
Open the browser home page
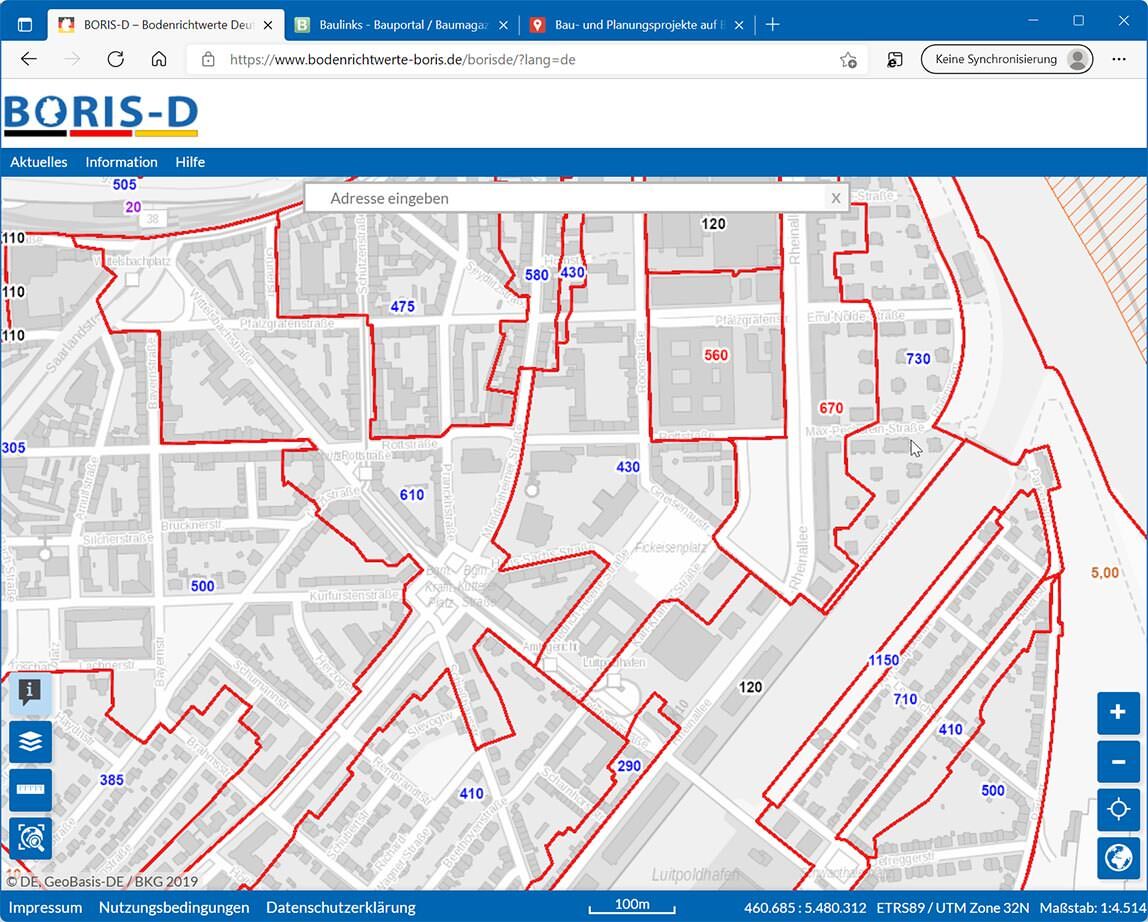click(x=159, y=59)
